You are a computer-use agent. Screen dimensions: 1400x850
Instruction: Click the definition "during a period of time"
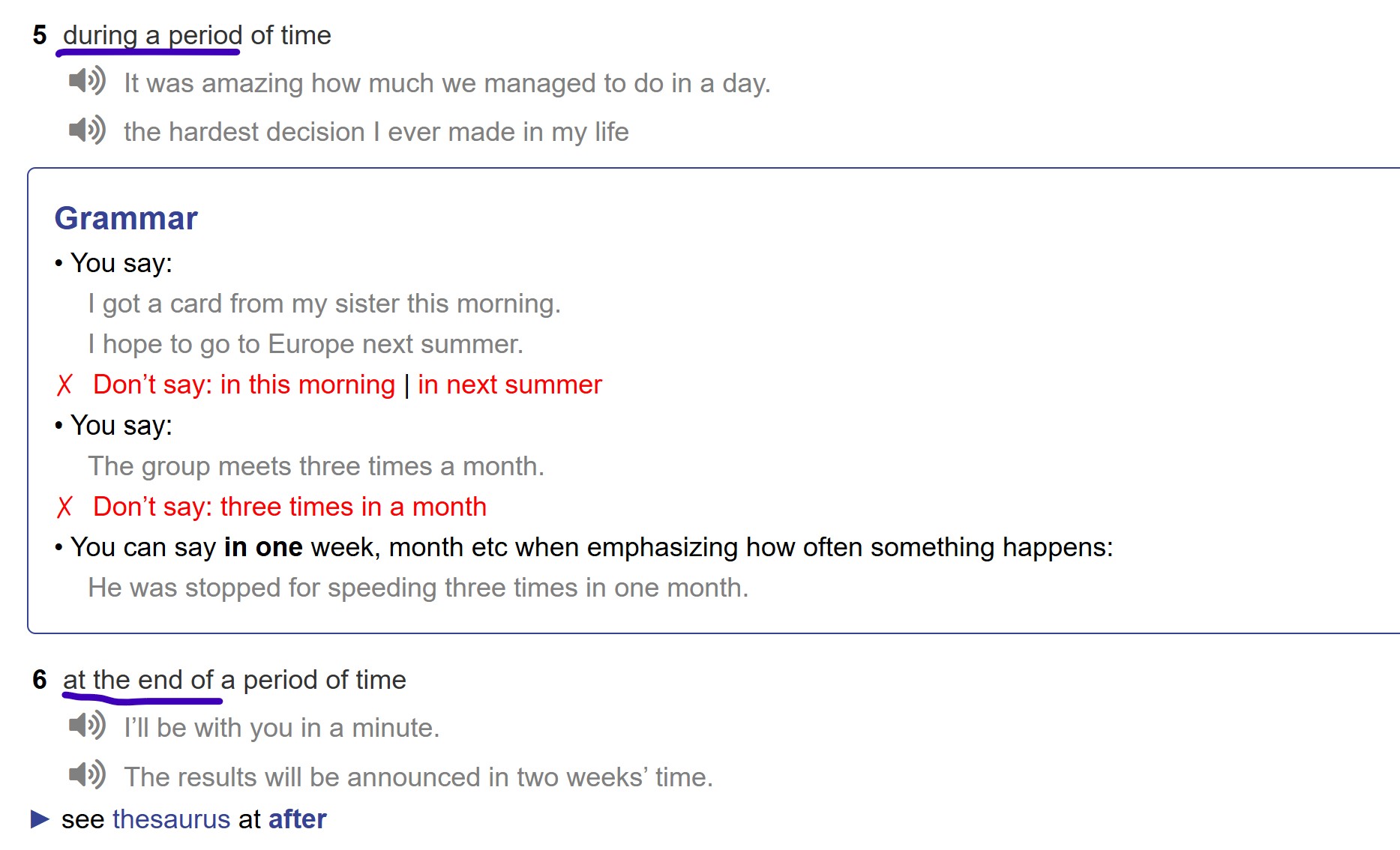(x=197, y=35)
